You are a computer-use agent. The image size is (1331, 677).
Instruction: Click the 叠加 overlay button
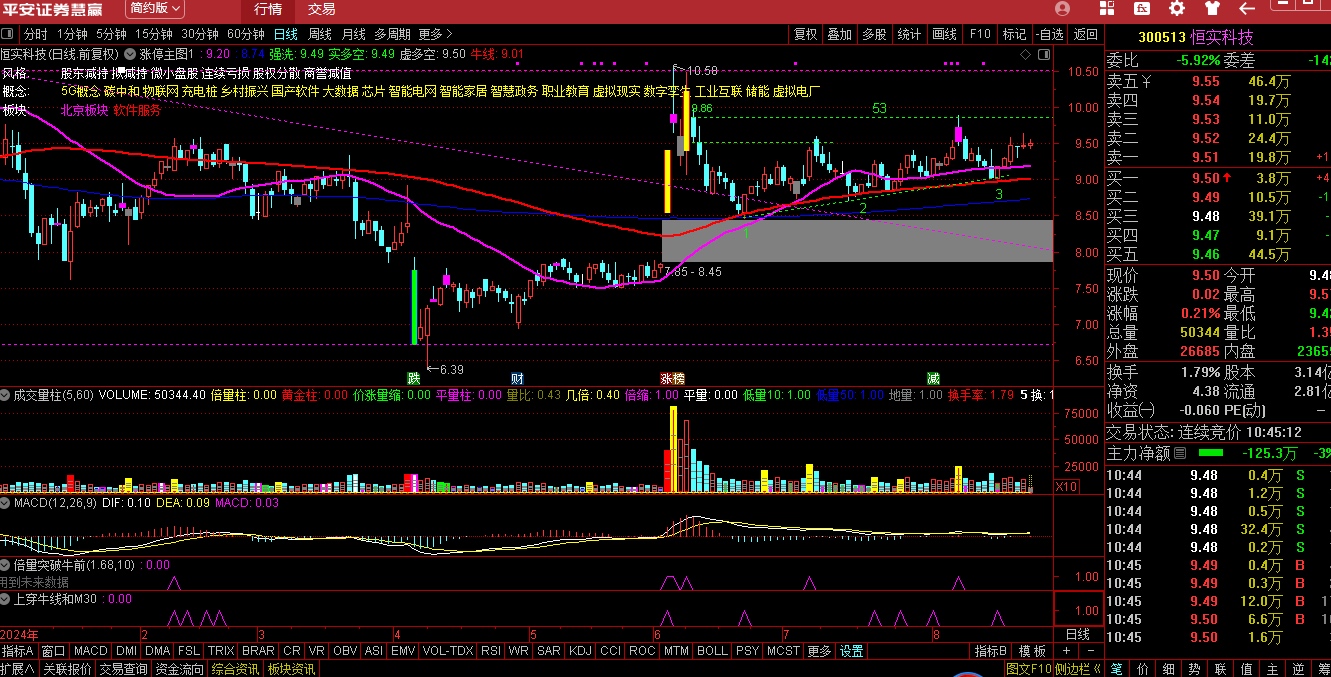click(839, 34)
